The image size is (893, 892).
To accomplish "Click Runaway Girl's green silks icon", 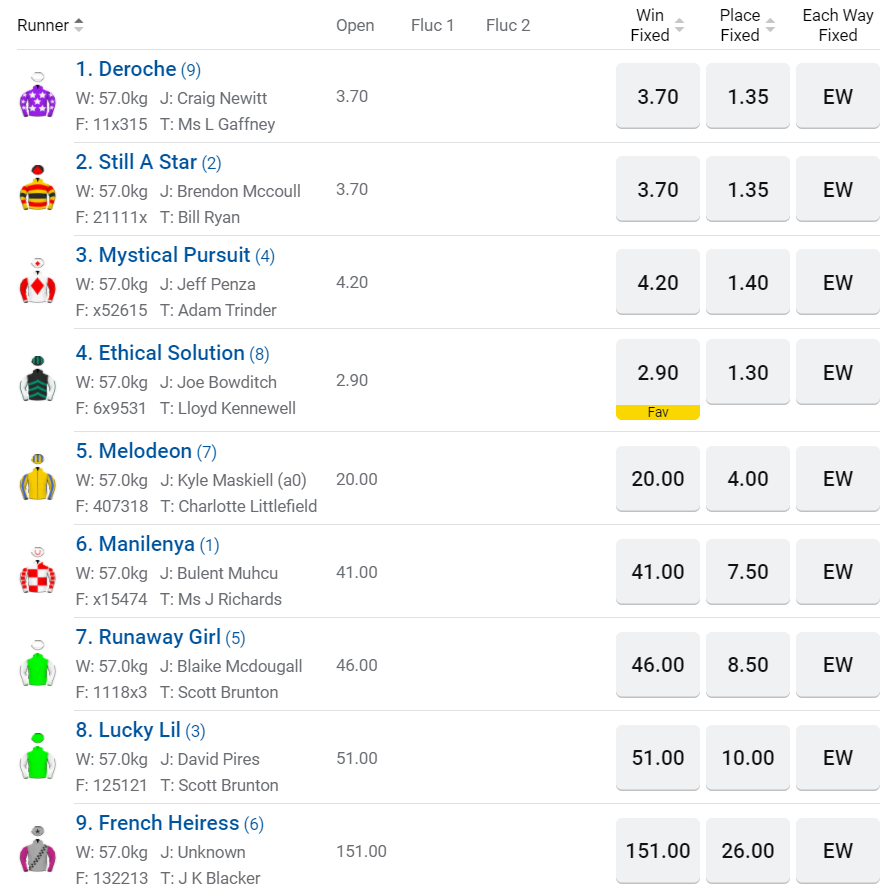I will (x=38, y=665).
